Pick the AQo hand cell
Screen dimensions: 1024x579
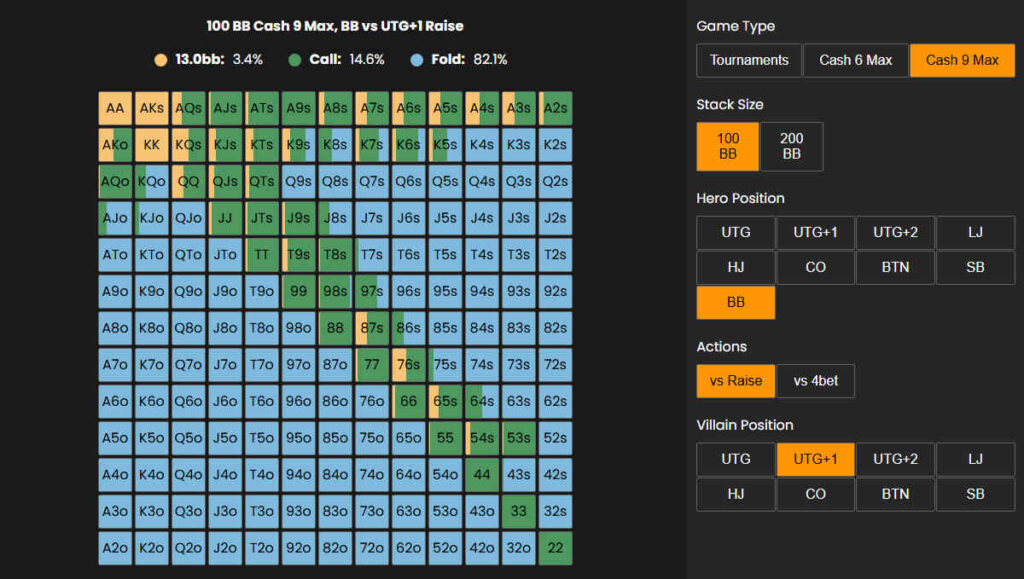[115, 181]
